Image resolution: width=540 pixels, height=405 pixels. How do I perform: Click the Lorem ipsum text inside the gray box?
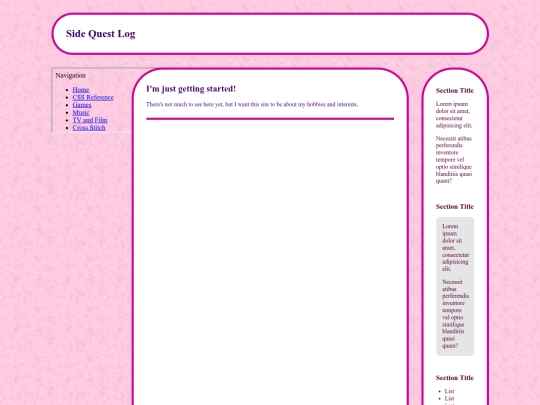click(x=455, y=248)
